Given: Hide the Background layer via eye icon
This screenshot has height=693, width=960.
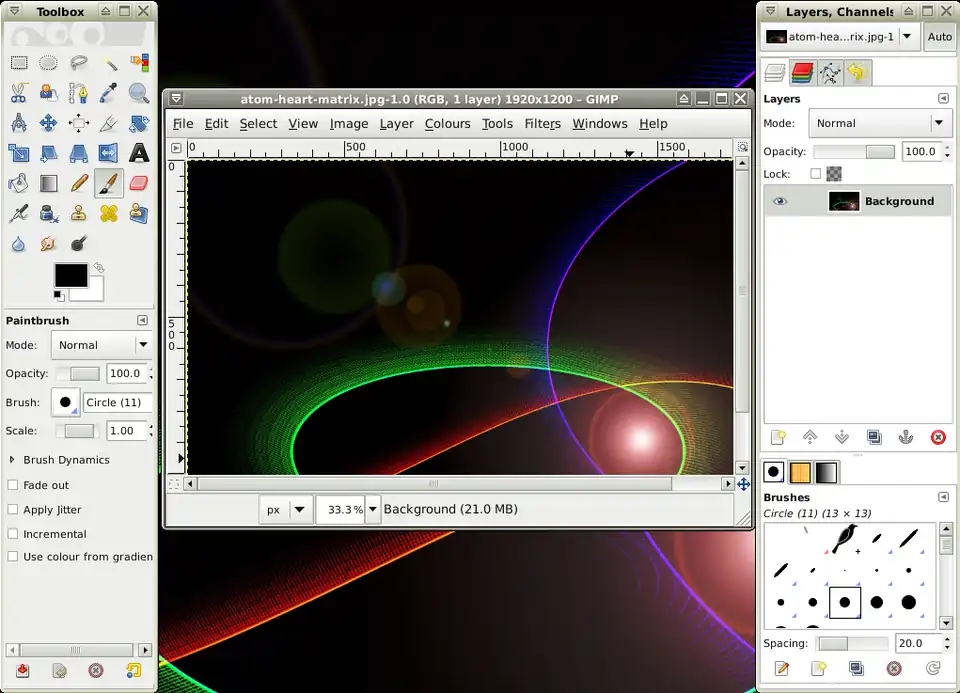Looking at the screenshot, I should coord(780,201).
